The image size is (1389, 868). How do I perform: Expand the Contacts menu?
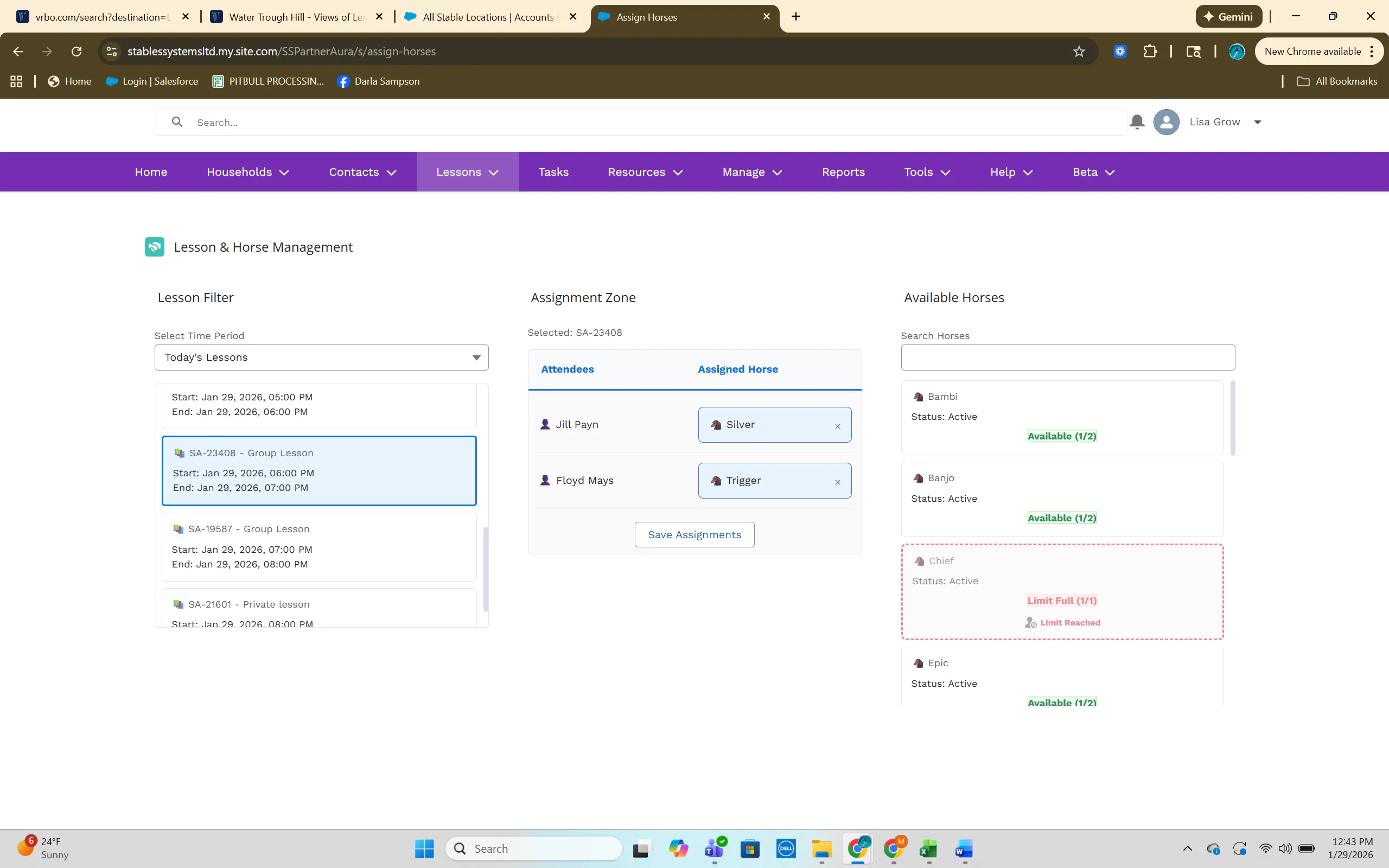pyautogui.click(x=363, y=171)
